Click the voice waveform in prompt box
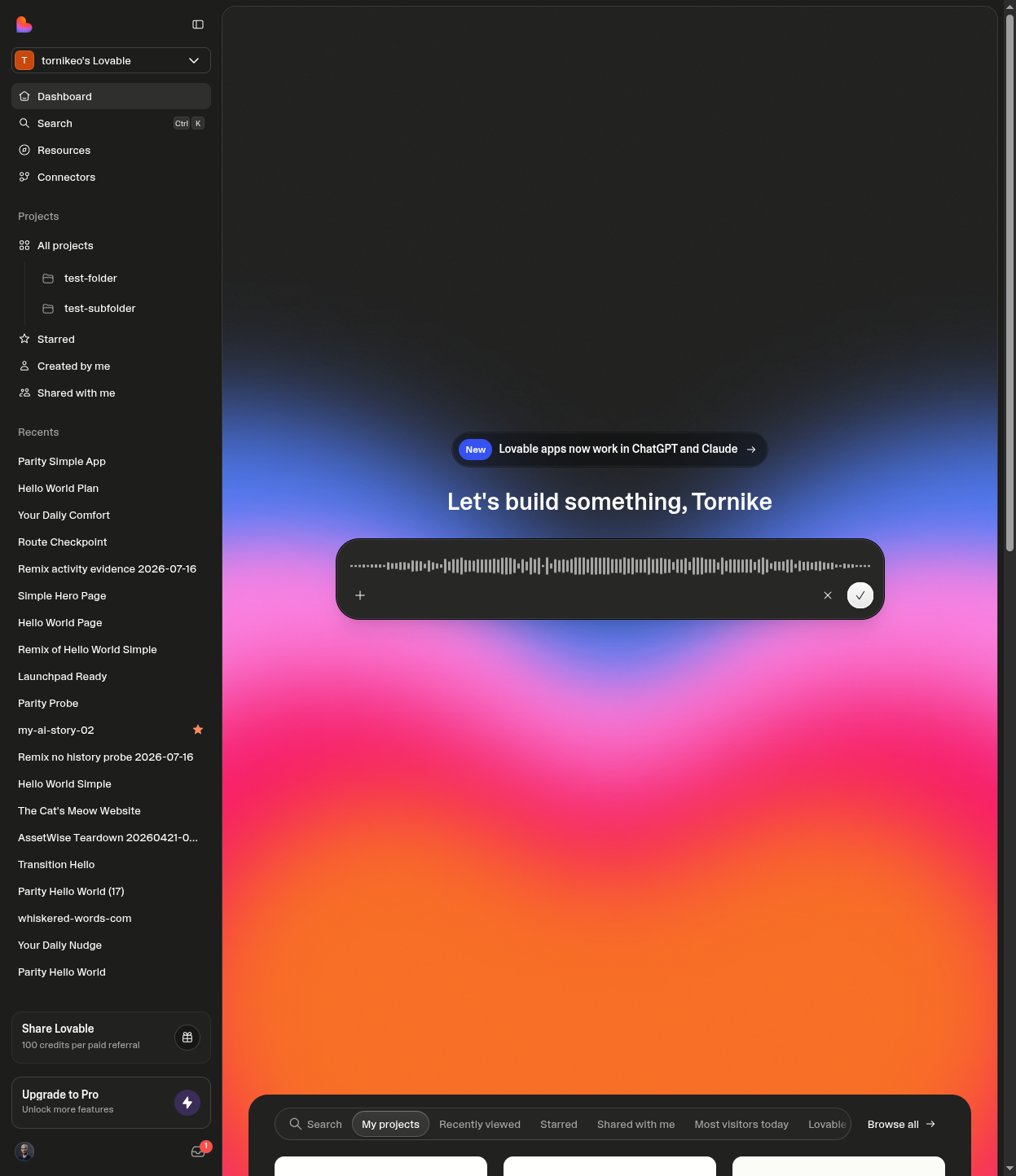This screenshot has width=1016, height=1176. [x=610, y=565]
